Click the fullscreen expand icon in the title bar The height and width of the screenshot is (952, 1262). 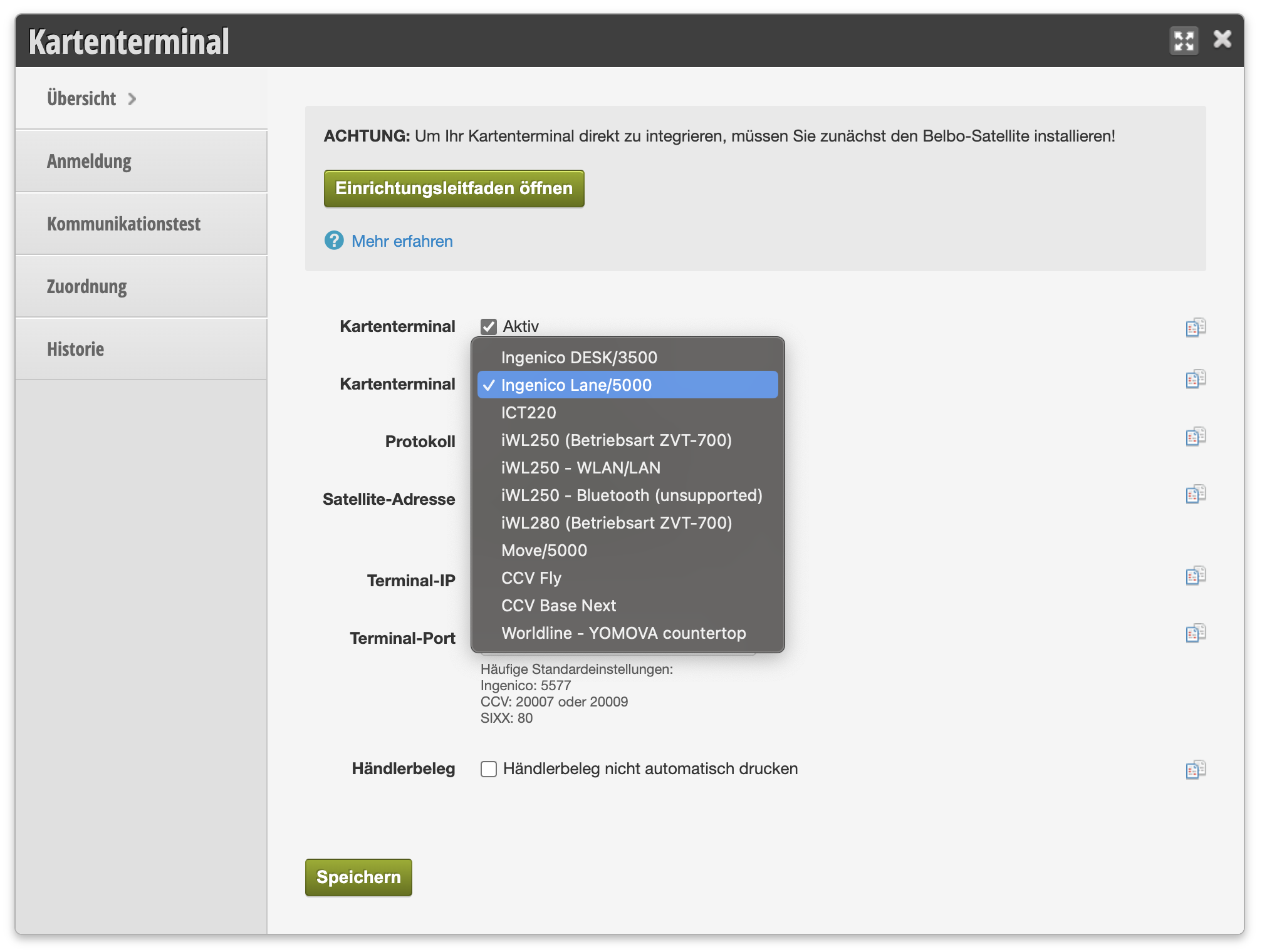click(x=1184, y=41)
